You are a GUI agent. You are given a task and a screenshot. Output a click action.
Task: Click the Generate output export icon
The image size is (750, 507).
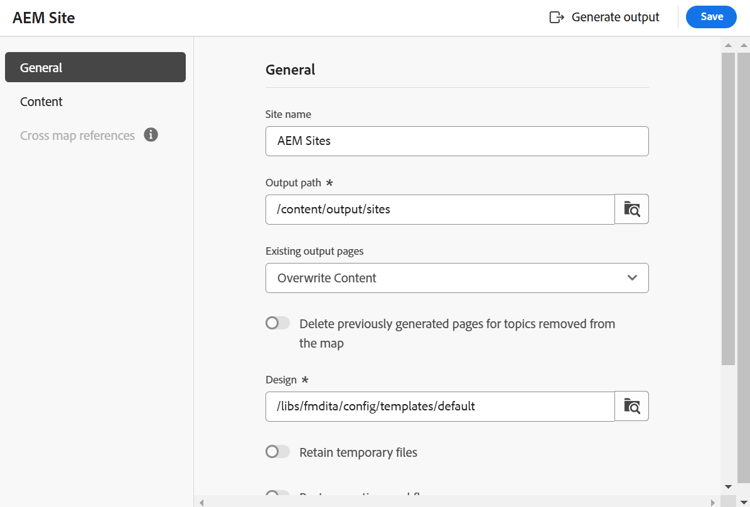(x=557, y=17)
